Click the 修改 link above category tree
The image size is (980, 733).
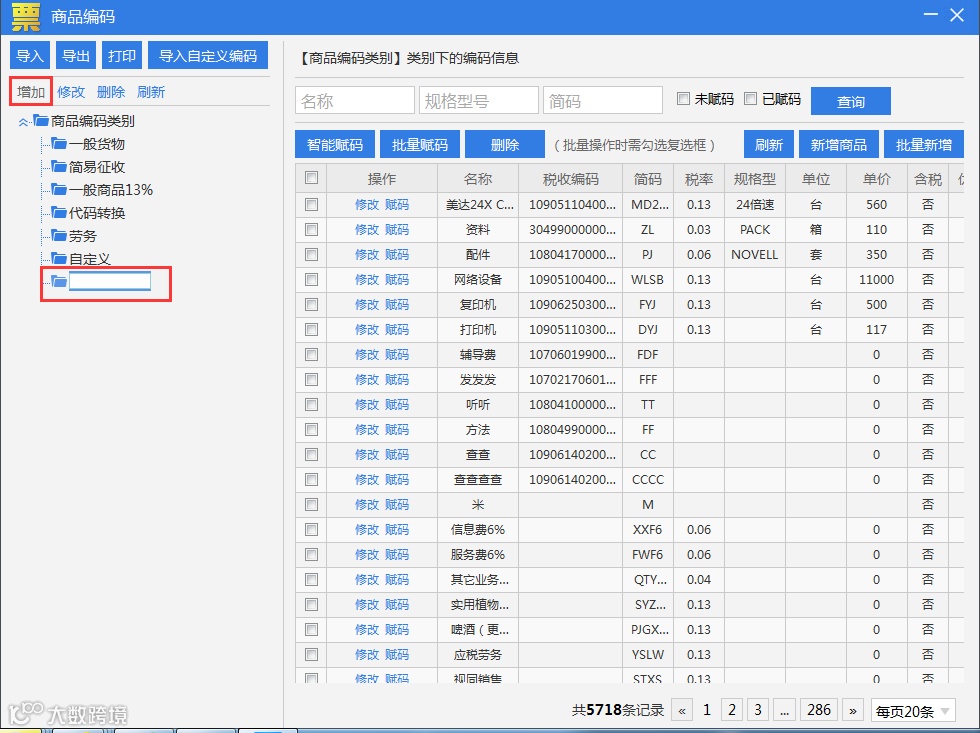point(71,92)
